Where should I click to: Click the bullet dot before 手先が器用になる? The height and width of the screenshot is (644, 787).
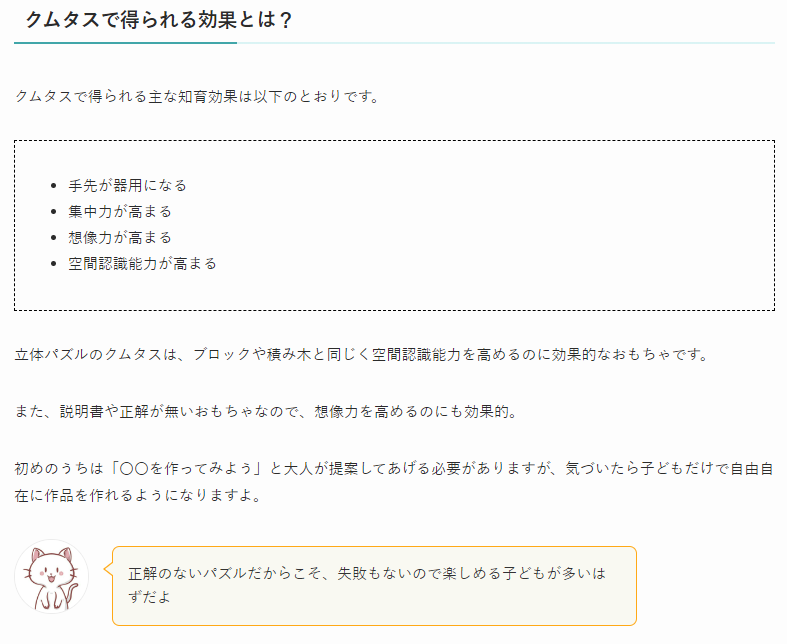(54, 186)
